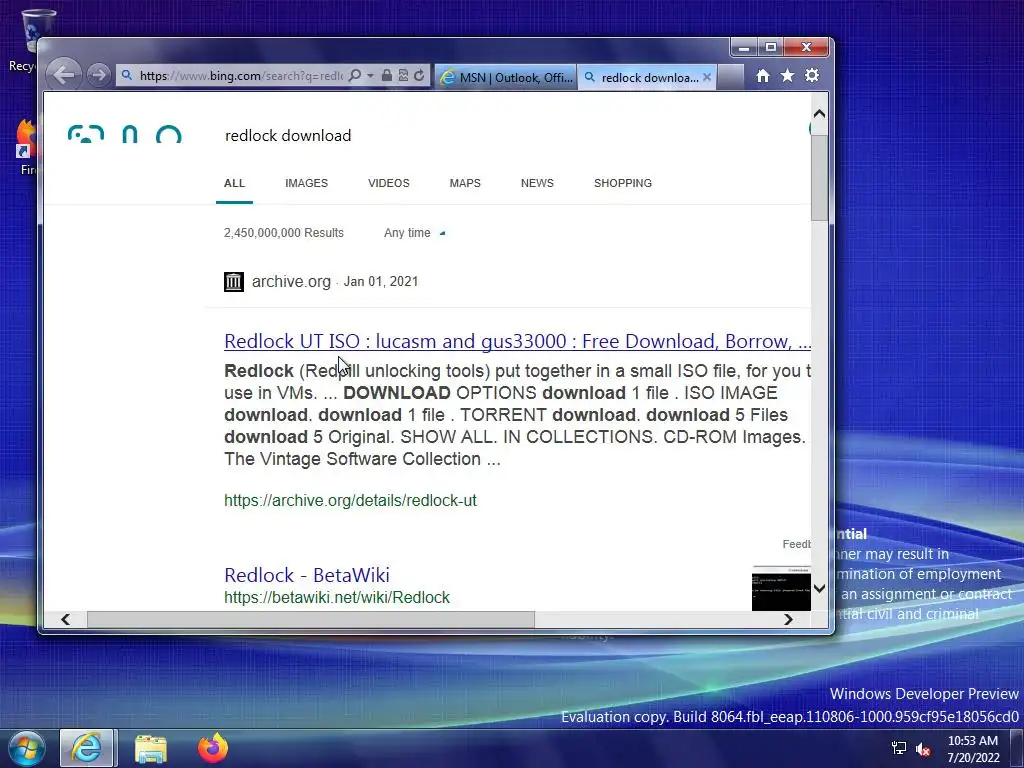The width and height of the screenshot is (1024, 768).
Task: Click the muted volume tray icon
Action: coord(923,749)
